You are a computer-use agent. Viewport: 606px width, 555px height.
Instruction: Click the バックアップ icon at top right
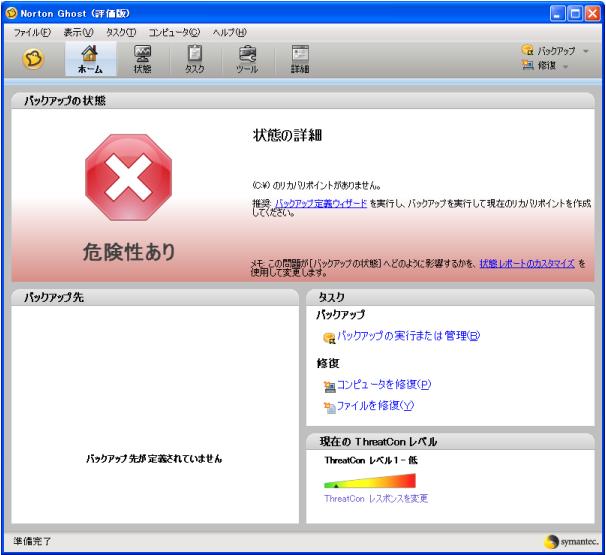(528, 50)
